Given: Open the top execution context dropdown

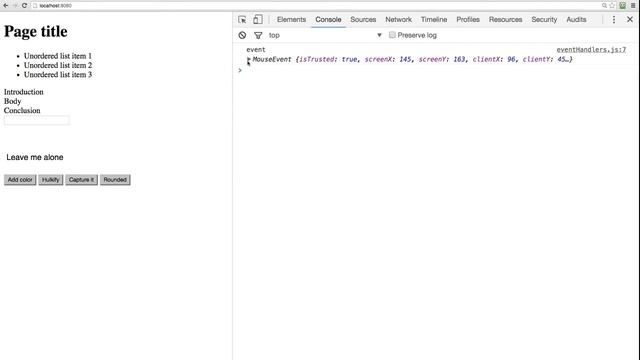Looking at the screenshot, I should [x=325, y=36].
